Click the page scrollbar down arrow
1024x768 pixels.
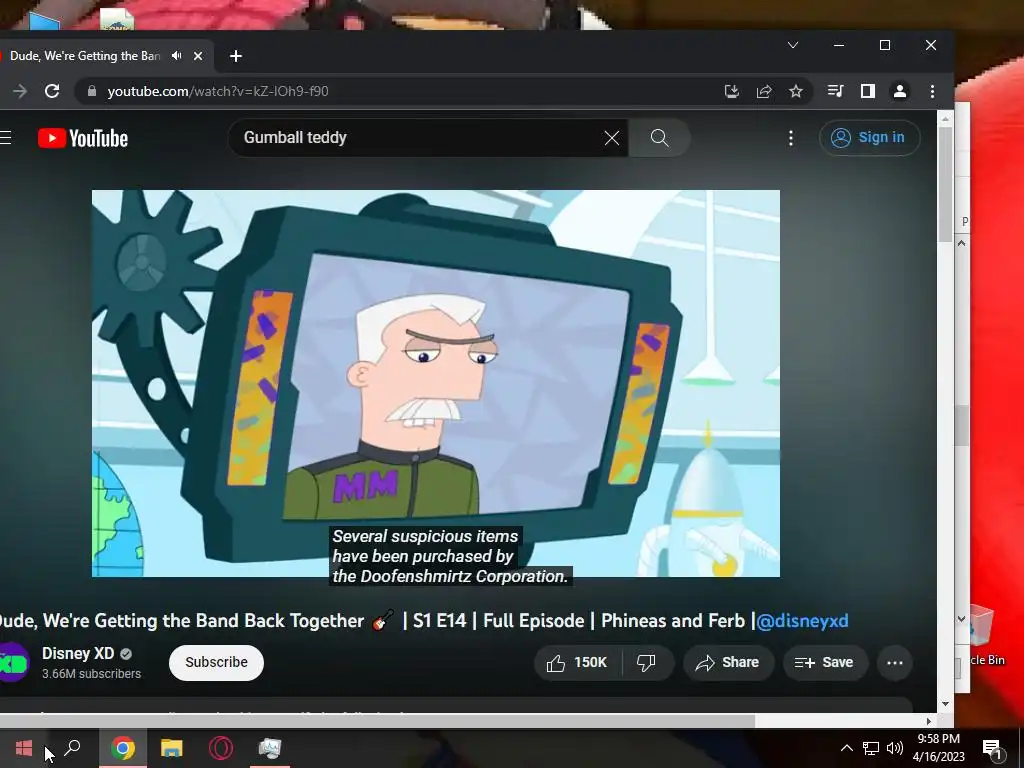coord(946,704)
